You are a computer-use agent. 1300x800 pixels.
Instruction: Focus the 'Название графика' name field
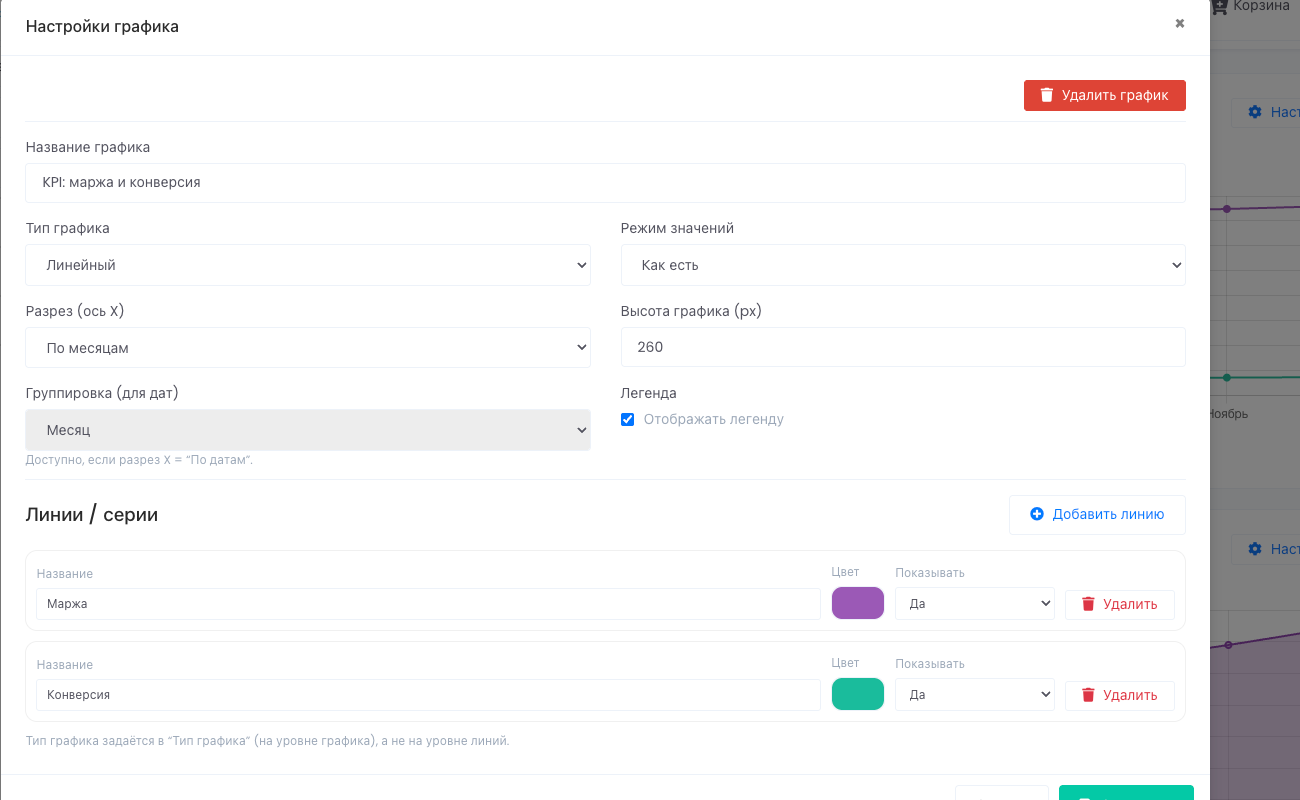click(605, 183)
